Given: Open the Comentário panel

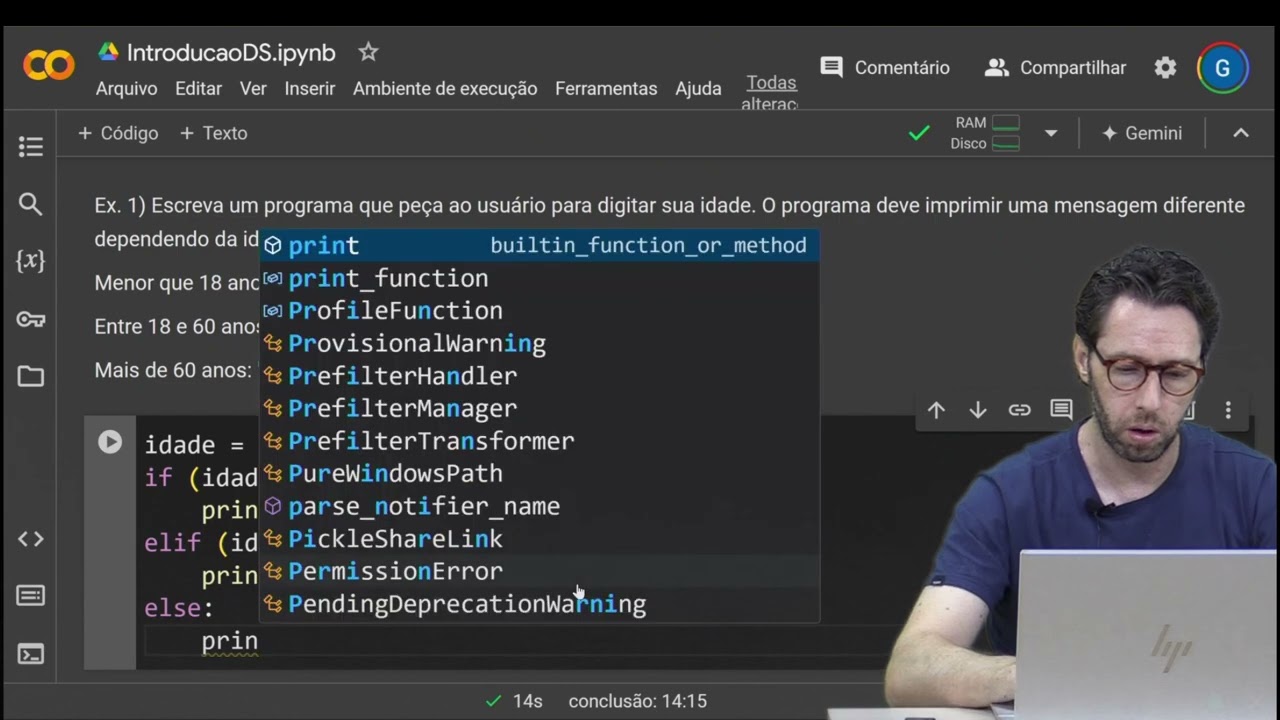Looking at the screenshot, I should pyautogui.click(x=885, y=68).
